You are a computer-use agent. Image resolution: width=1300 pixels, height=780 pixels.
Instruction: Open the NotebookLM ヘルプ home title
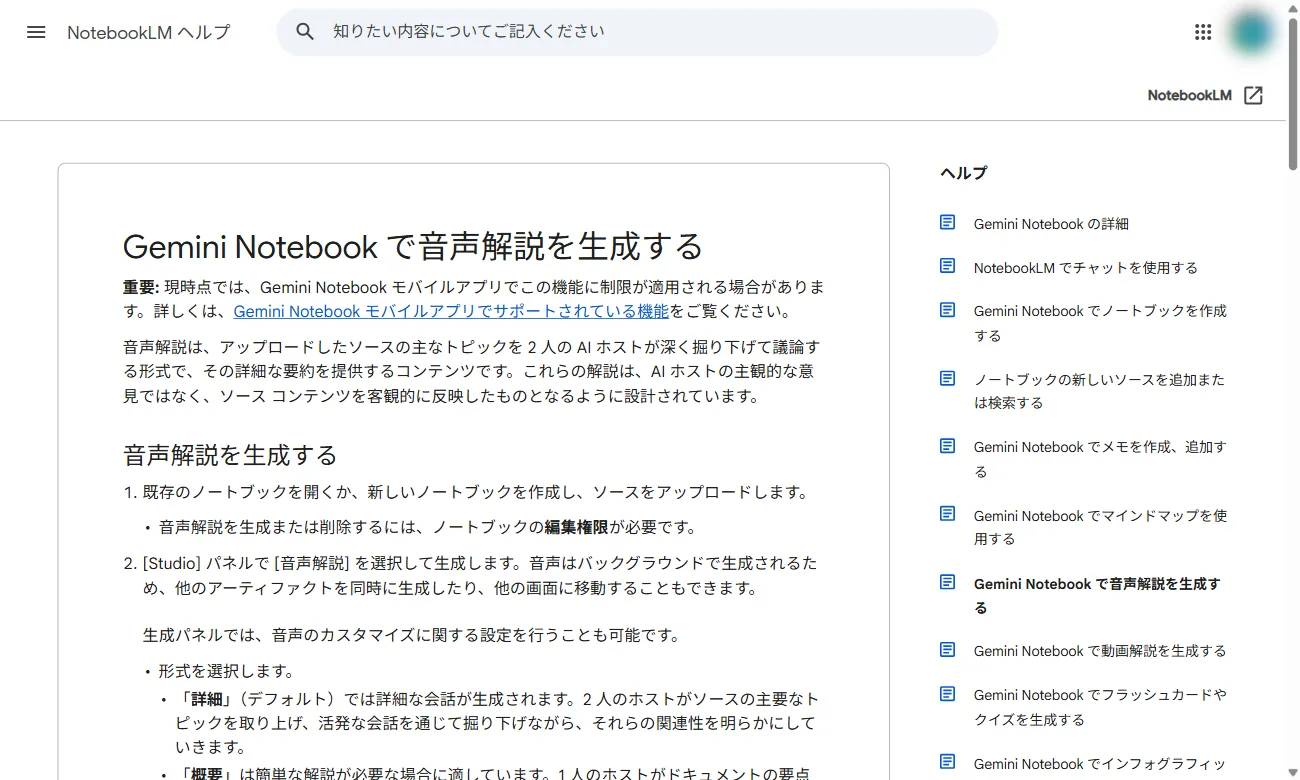coord(149,32)
